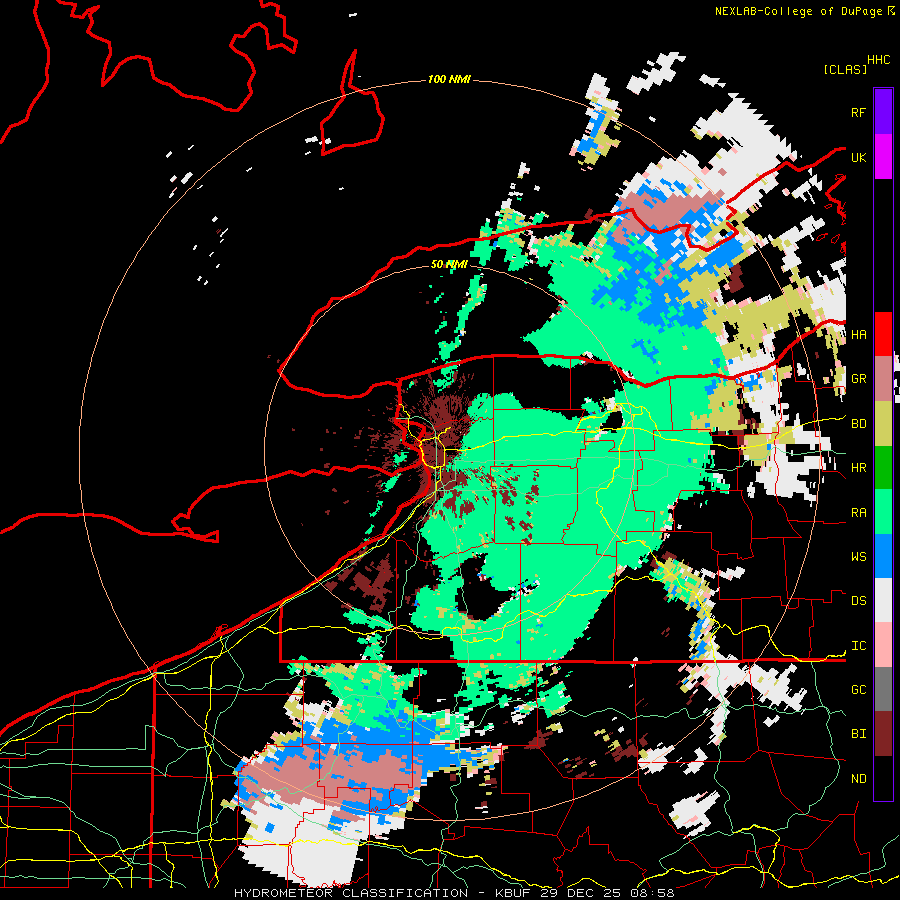The height and width of the screenshot is (900, 900).
Task: Click the "ND" legend label
Action: tap(859, 778)
